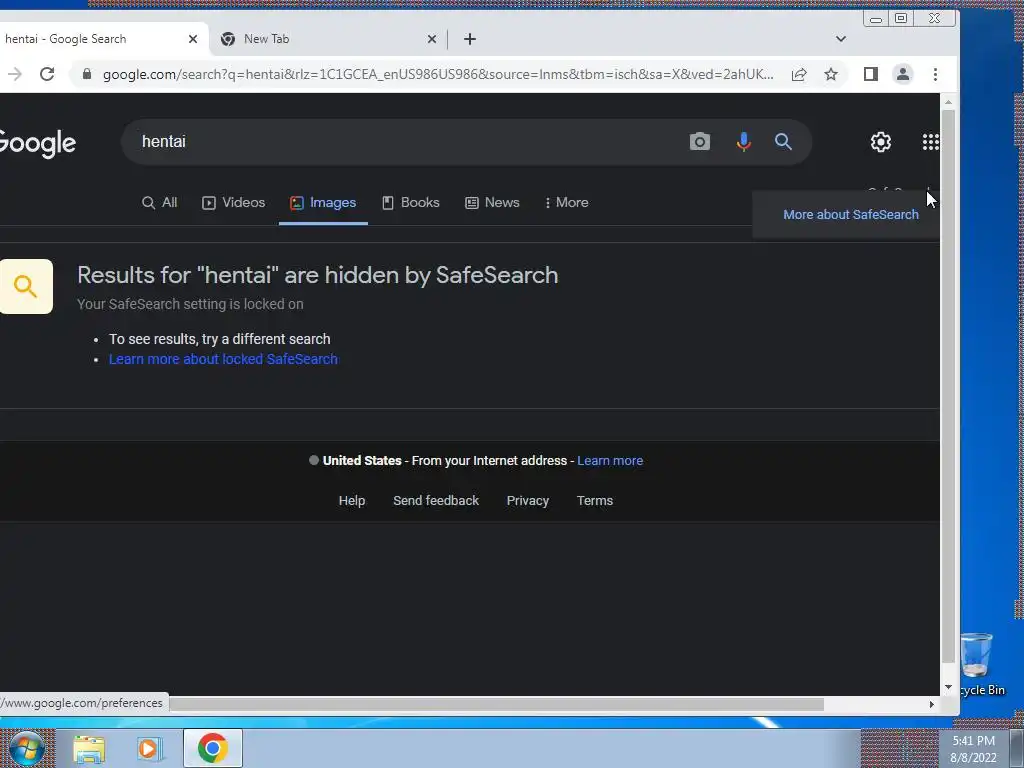This screenshot has width=1024, height=768.
Task: Switch to the New Tab tab
Action: click(x=328, y=39)
